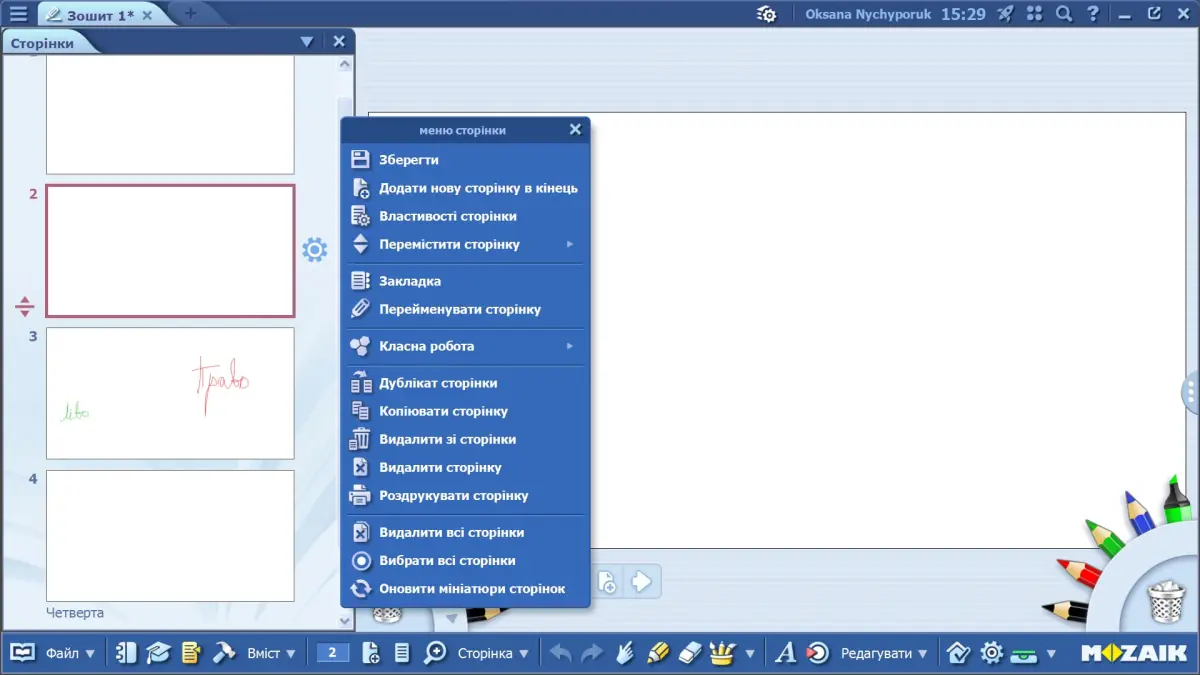
Task: Select the eraser tool in bottom toolbar
Action: [x=692, y=653]
